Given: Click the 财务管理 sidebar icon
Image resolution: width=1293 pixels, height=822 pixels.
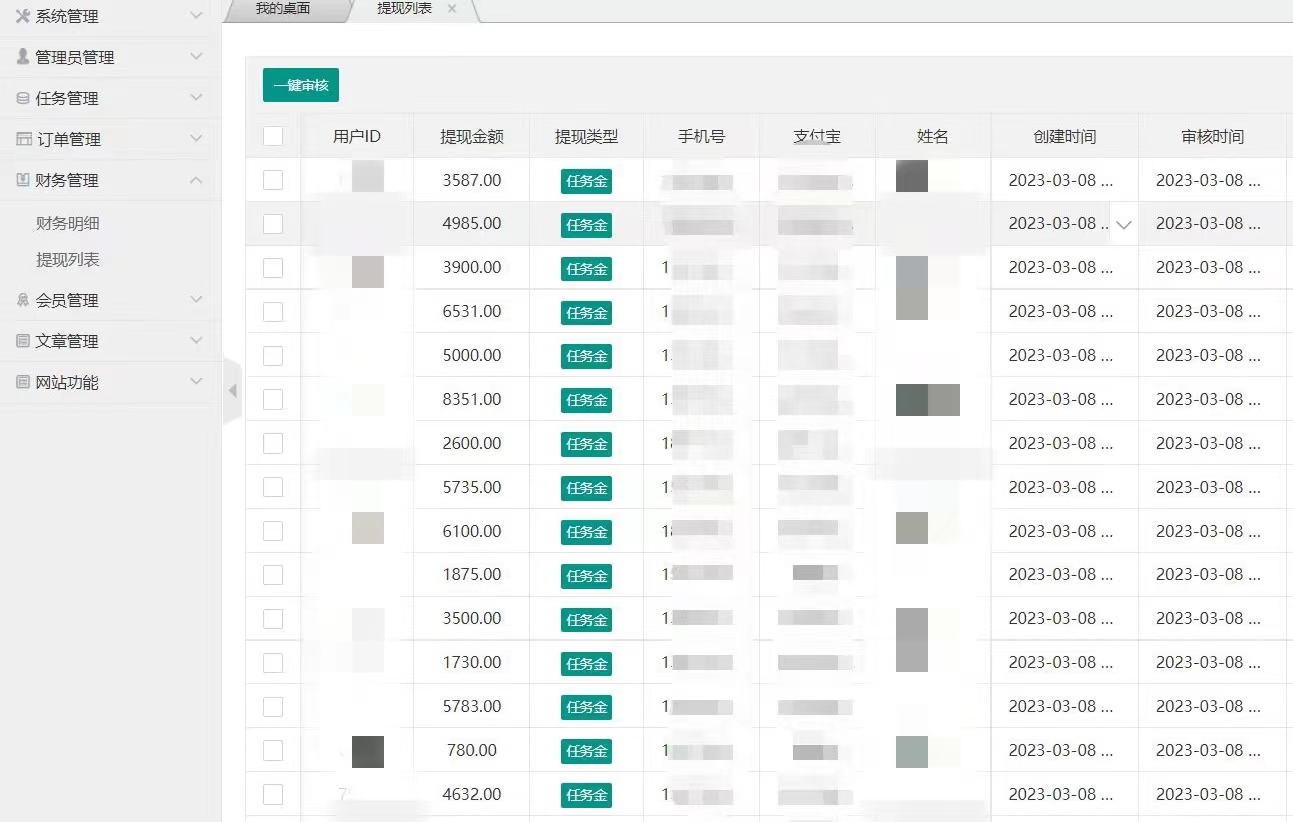Looking at the screenshot, I should pyautogui.click(x=22, y=180).
